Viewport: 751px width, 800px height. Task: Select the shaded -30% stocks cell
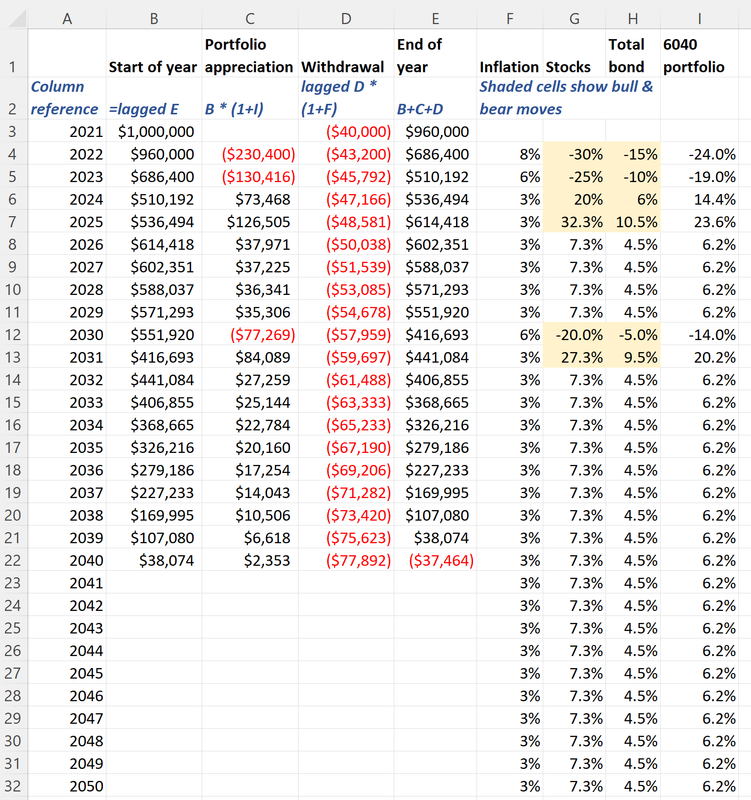[x=574, y=154]
